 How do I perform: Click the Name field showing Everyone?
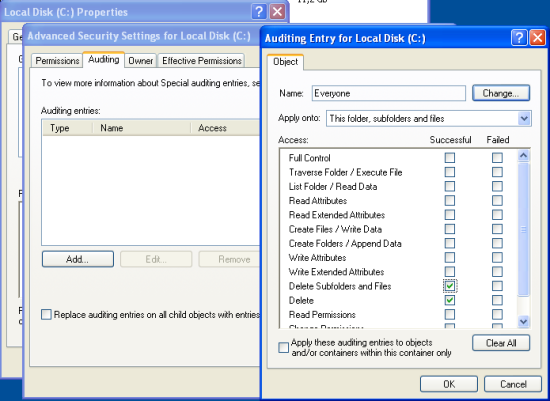point(389,93)
